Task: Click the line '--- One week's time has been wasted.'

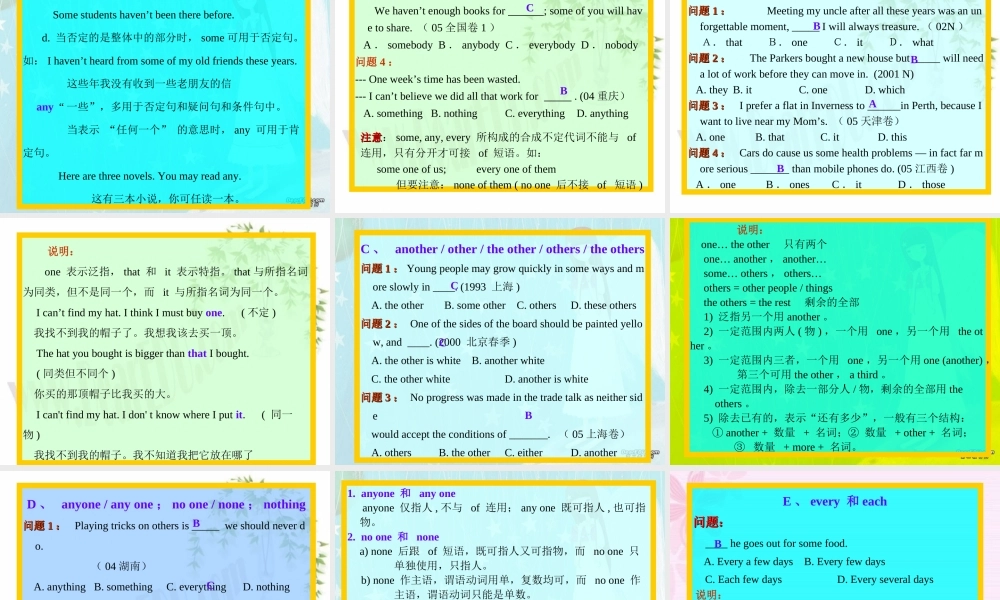Action: point(438,80)
